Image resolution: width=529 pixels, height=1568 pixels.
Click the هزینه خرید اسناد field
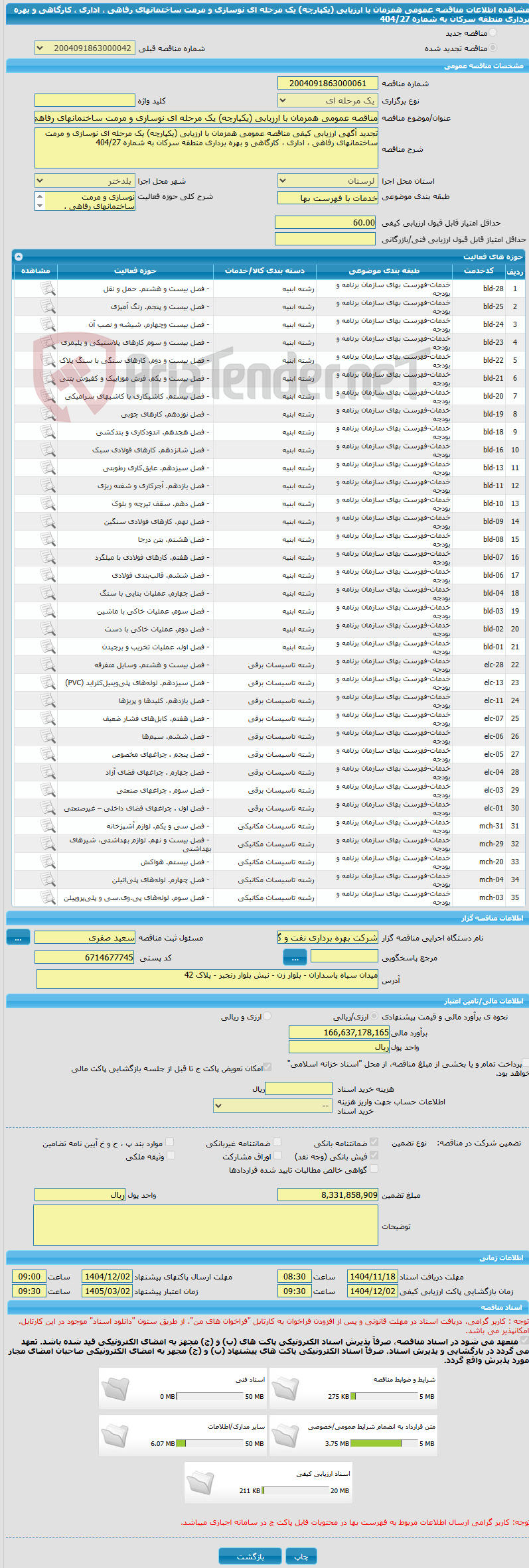click(298, 1088)
